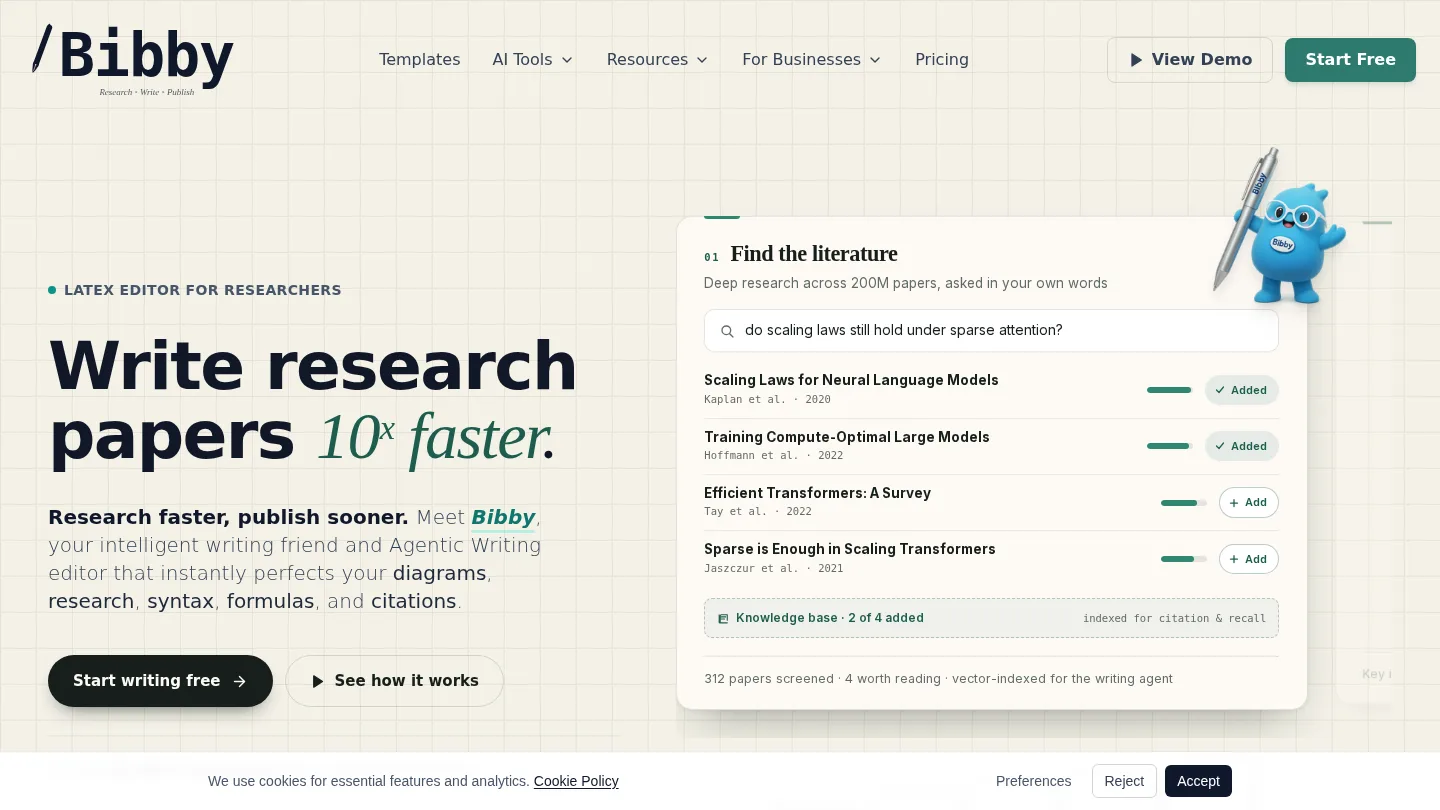Open cookie Preferences
The image size is (1440, 810).
1033,781
